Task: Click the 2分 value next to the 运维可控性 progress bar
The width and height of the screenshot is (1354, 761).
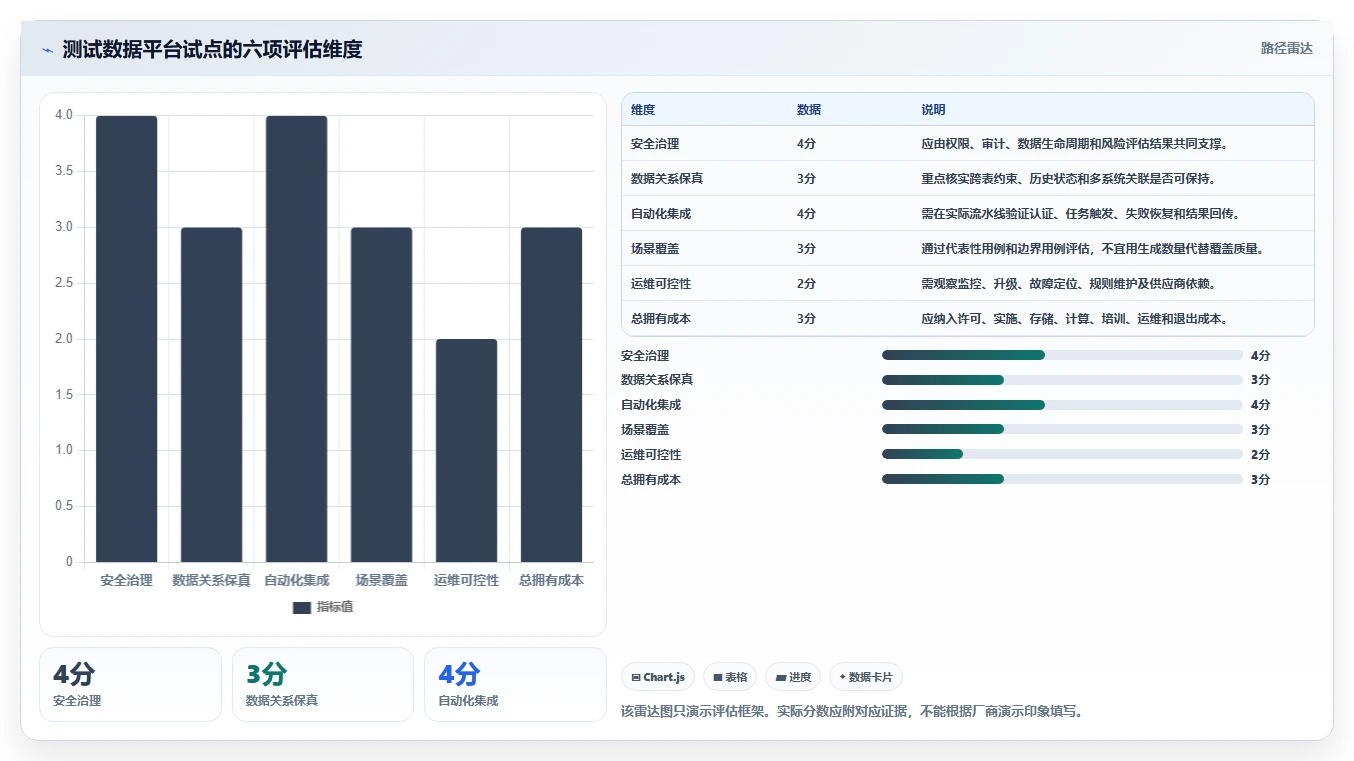Action: 1260,455
